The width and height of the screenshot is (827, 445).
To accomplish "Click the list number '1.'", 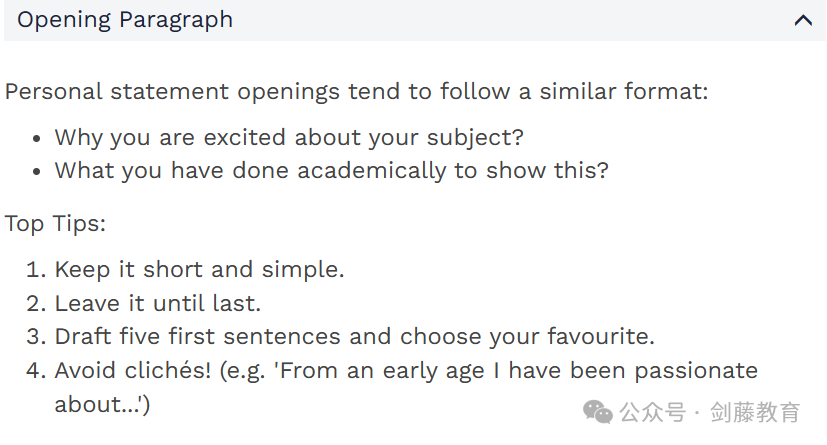I will (x=36, y=269).
